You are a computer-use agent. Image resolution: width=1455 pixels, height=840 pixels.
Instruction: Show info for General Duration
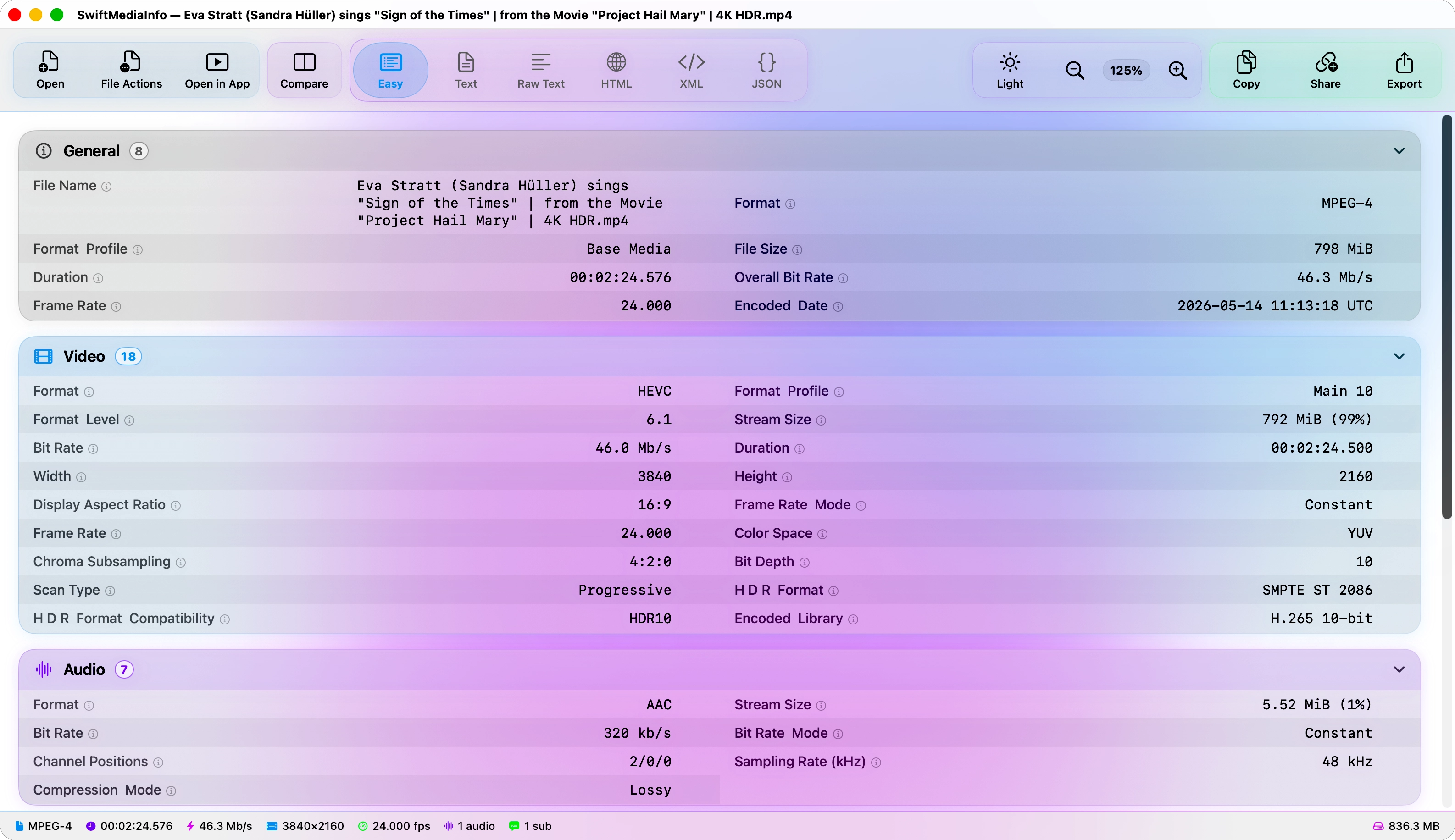coord(98,278)
